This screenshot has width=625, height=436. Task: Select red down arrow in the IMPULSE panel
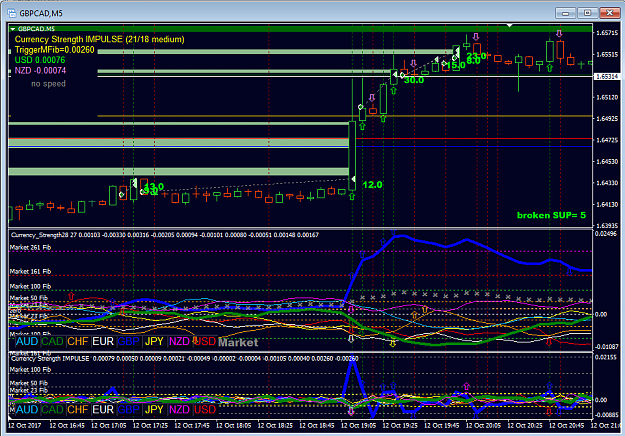tap(549, 411)
